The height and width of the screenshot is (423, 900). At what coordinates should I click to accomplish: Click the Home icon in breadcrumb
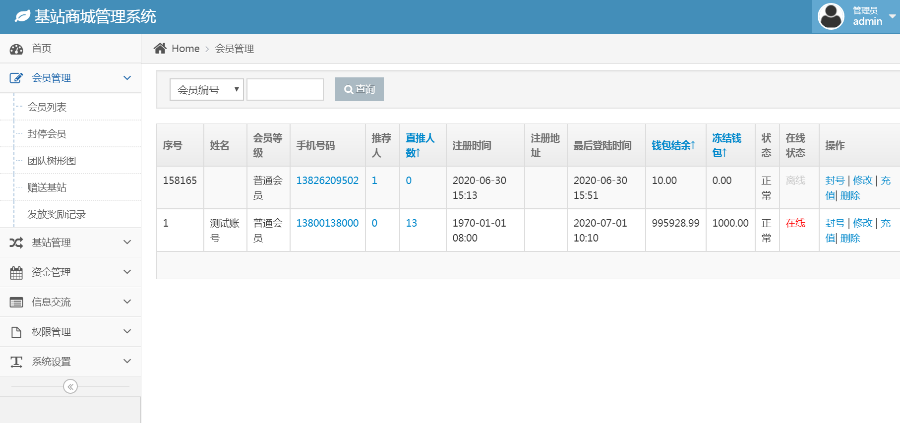[160, 48]
